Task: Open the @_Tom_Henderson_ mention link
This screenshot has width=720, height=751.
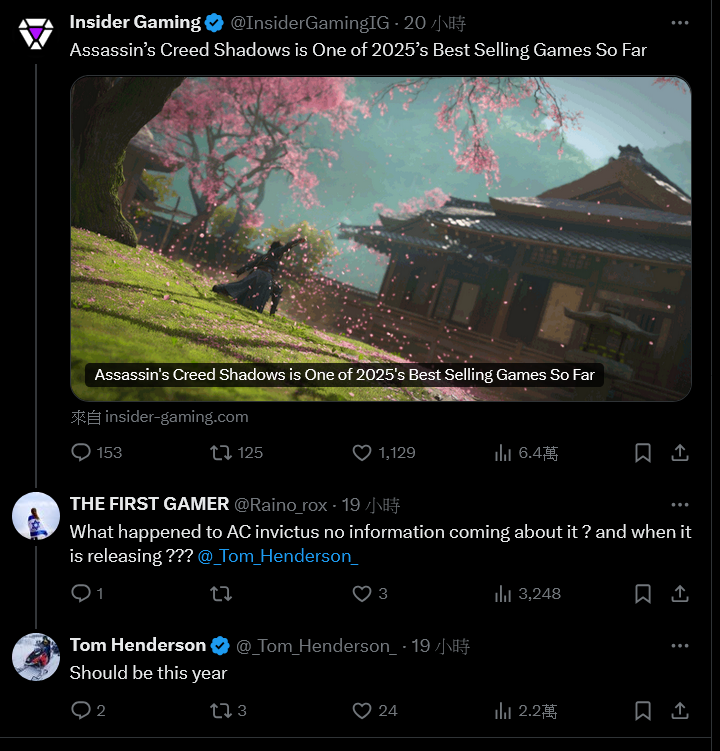Action: [x=278, y=556]
